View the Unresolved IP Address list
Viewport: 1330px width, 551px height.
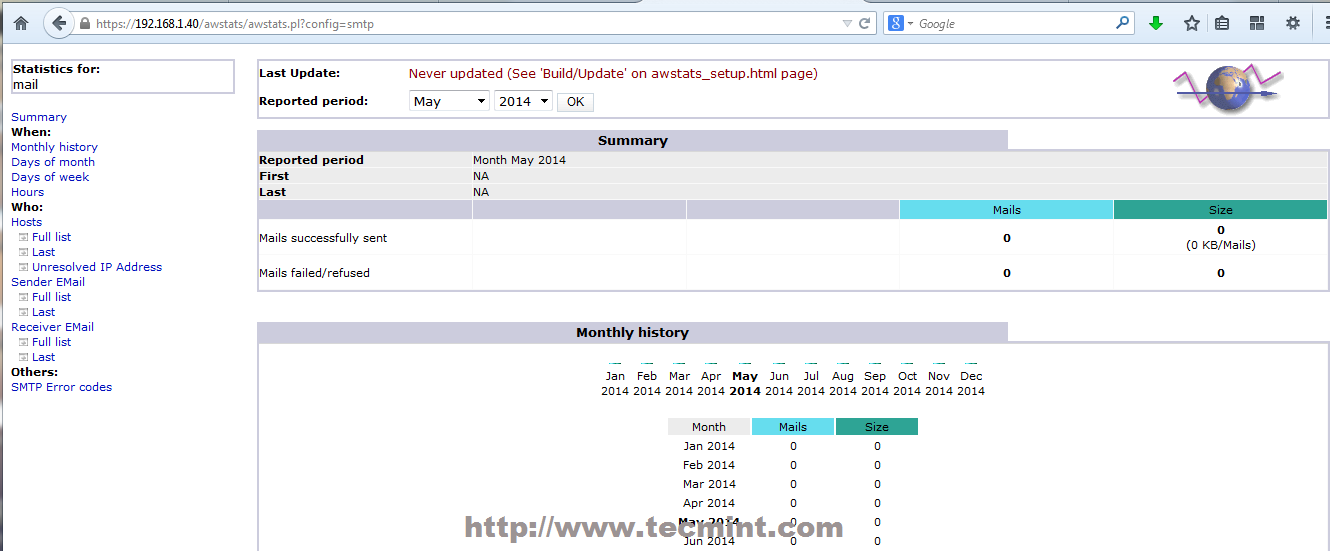point(96,267)
